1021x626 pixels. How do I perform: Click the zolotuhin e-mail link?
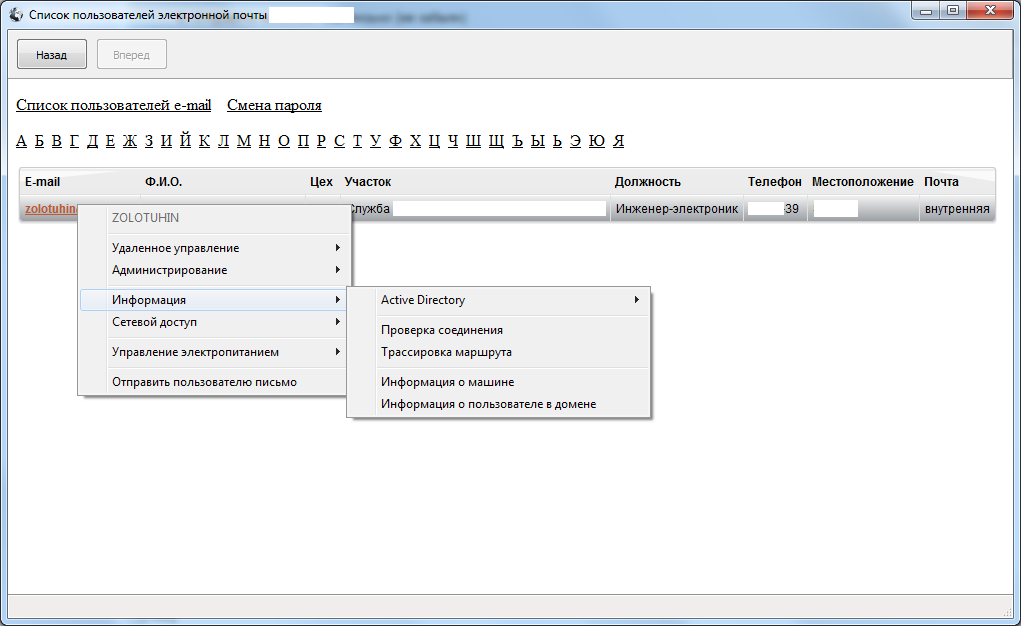49,209
